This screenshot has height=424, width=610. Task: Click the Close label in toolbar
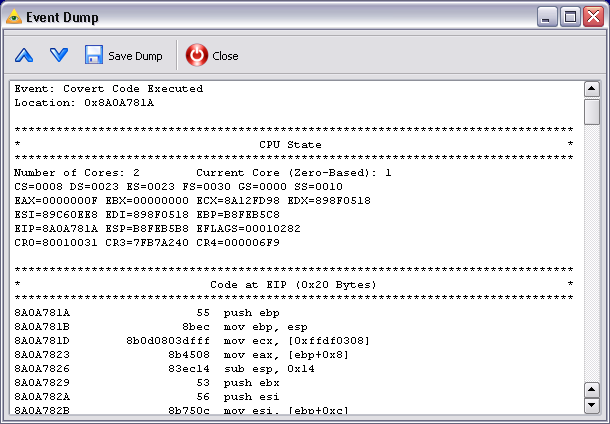225,56
